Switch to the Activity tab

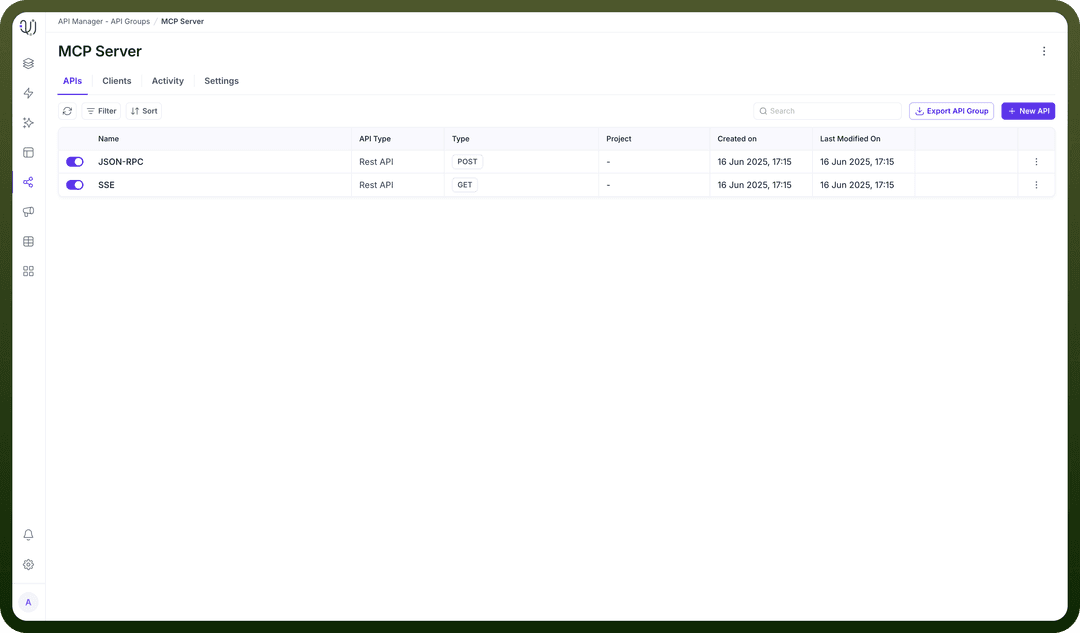(167, 81)
